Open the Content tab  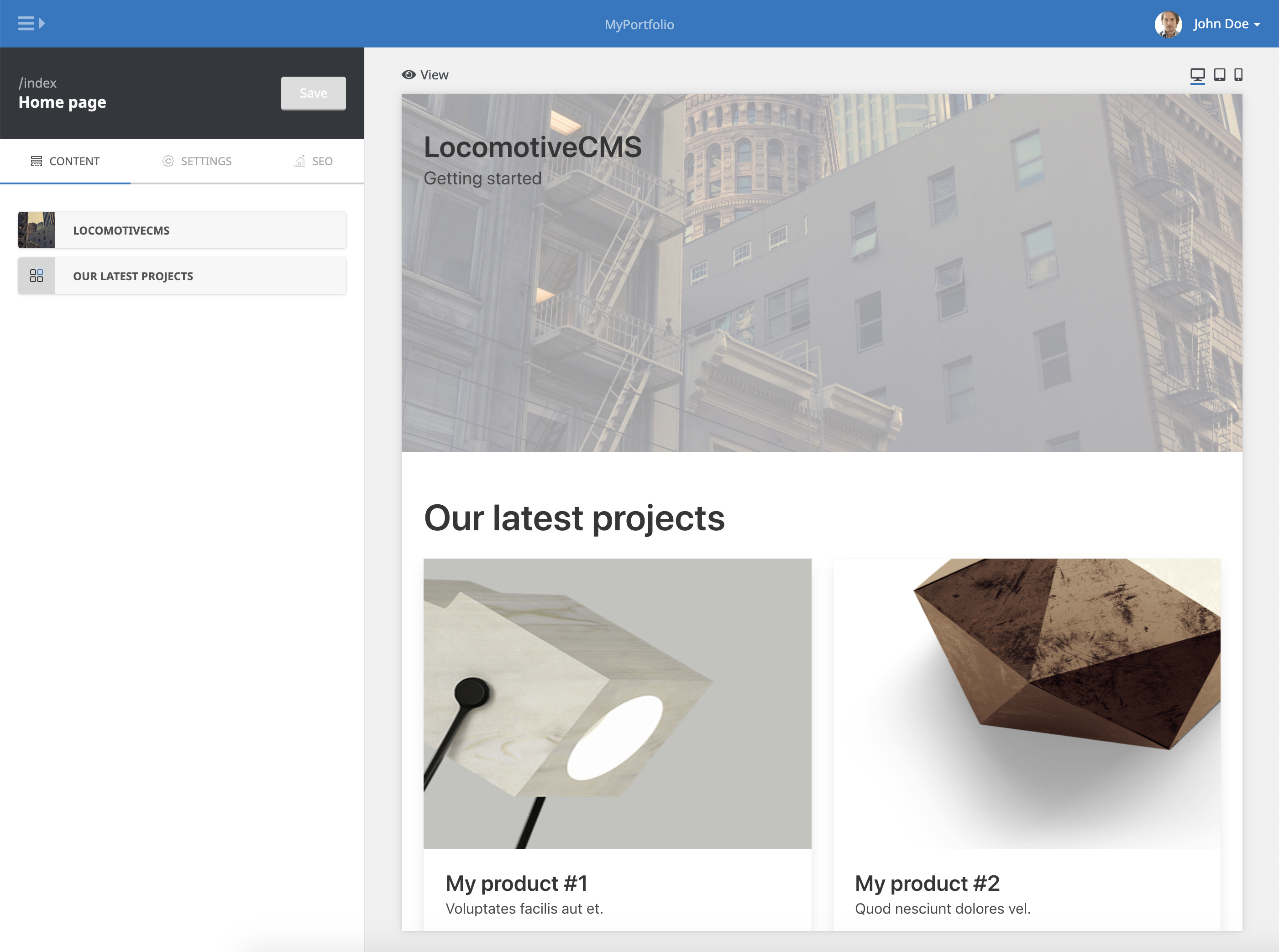65,162
